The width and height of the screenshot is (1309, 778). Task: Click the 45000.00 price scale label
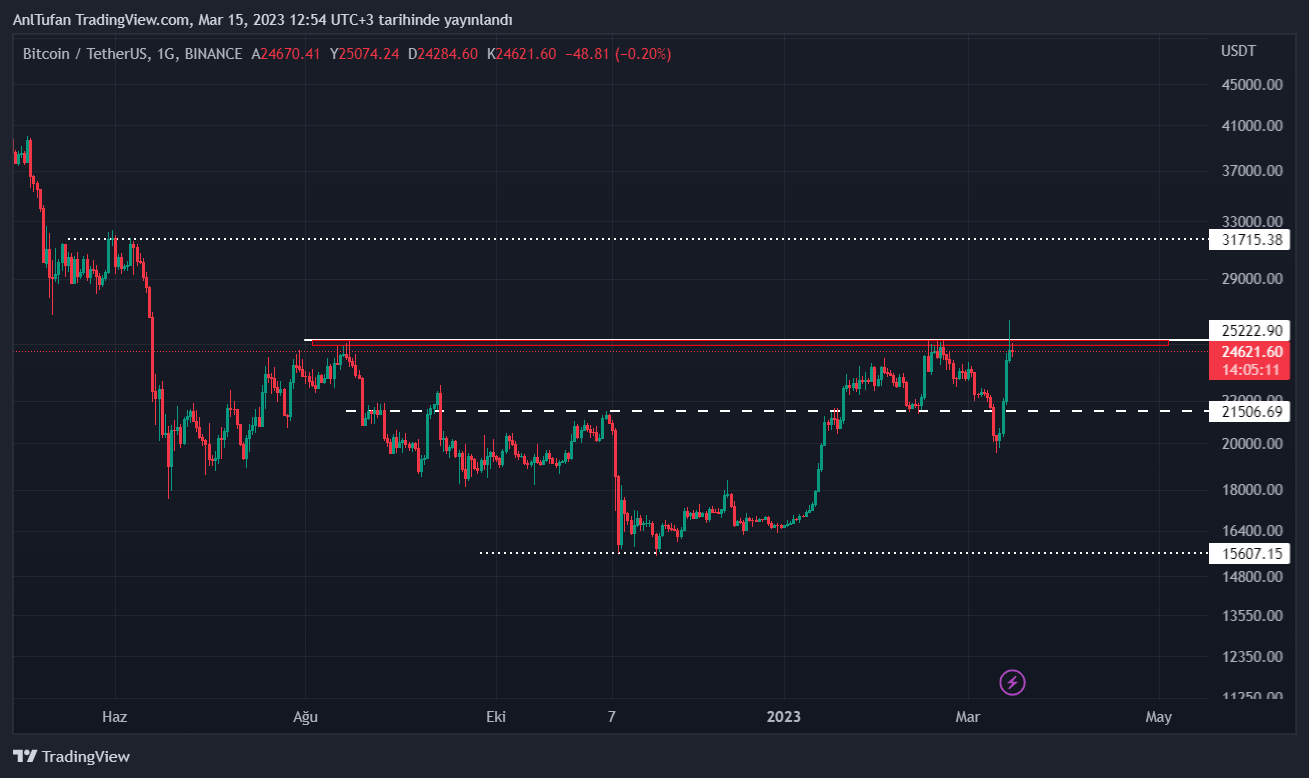click(x=1252, y=85)
